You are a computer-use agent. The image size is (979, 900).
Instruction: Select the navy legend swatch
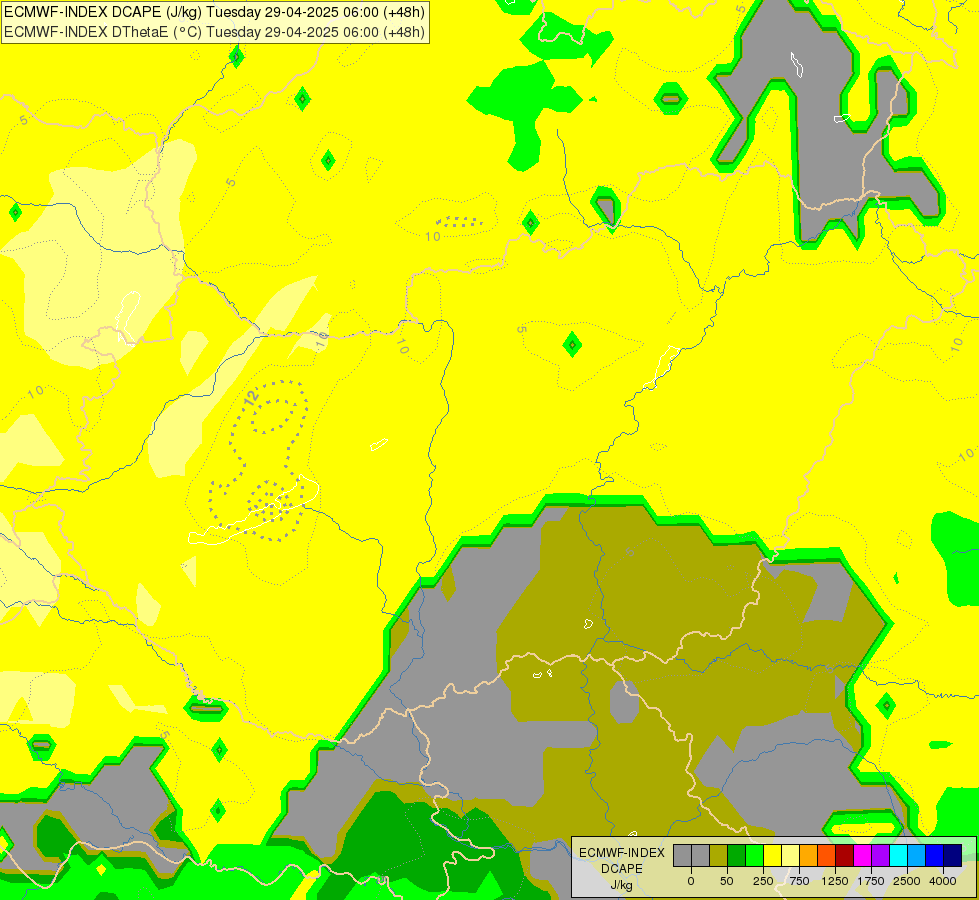(x=952, y=855)
